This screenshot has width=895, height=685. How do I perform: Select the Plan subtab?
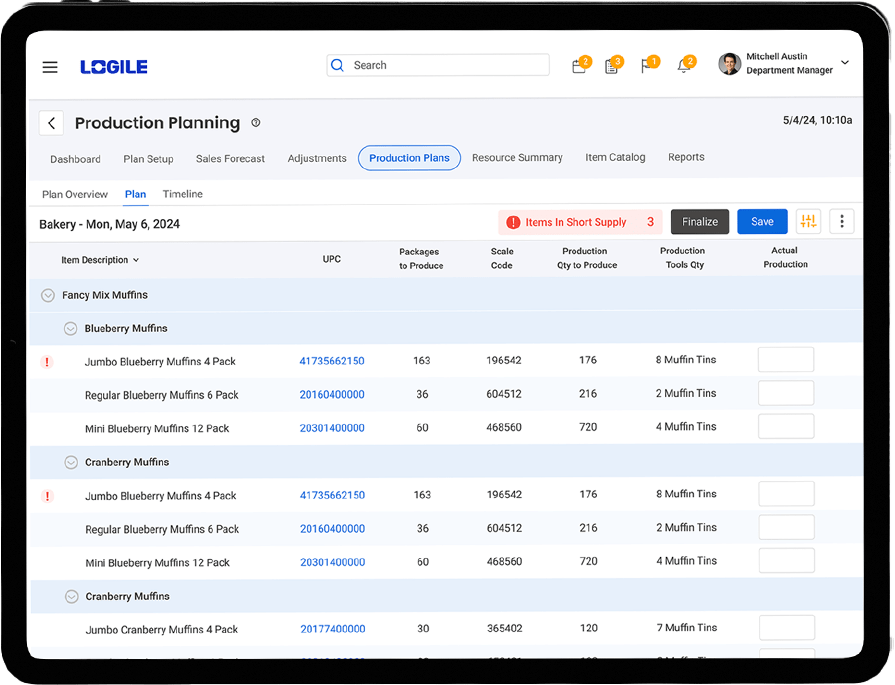tap(135, 194)
